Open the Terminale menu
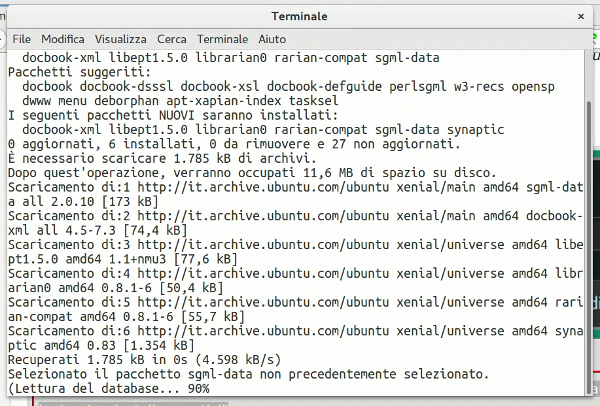600x406 pixels. click(223, 38)
